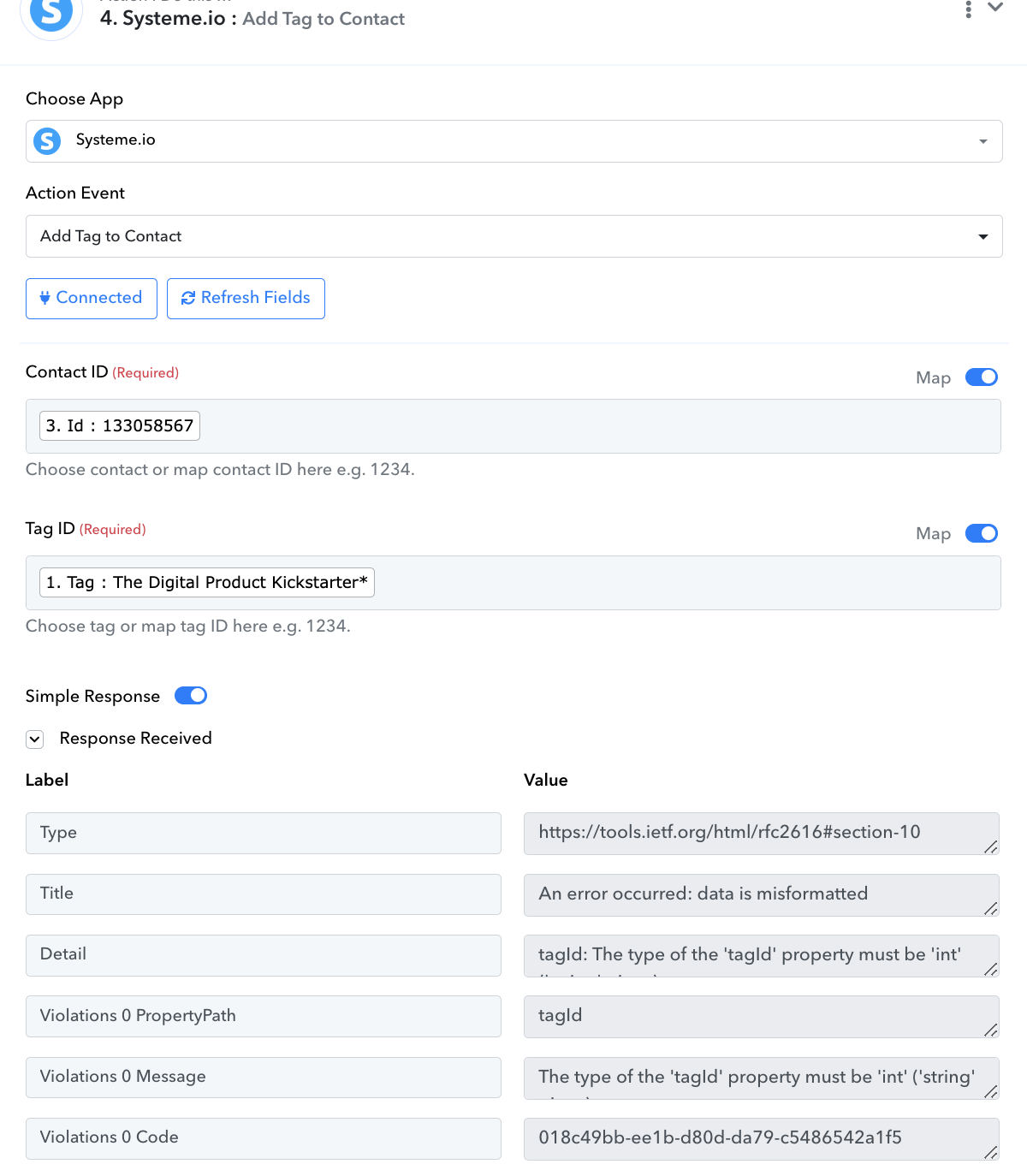Toggle the Tag ID Map switch
The image size is (1027, 1176).
tap(982, 534)
